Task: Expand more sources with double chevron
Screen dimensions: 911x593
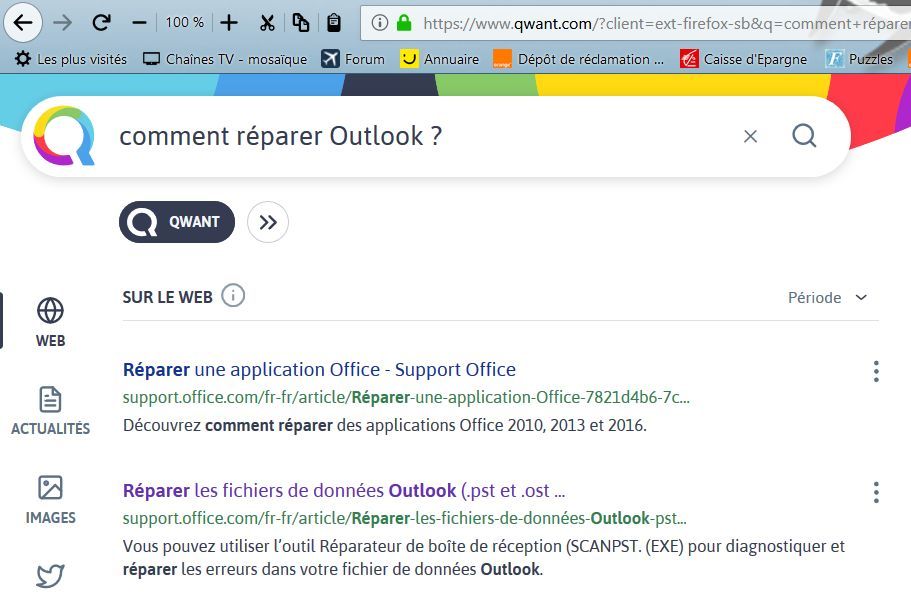Action: click(x=268, y=222)
